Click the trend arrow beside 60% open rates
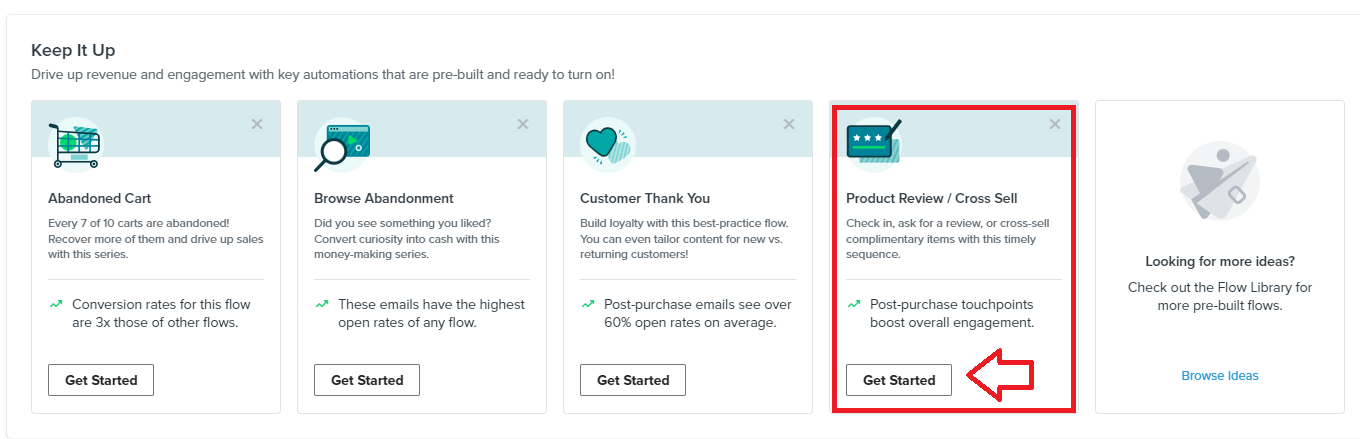Image resolution: width=1360 pixels, height=439 pixels. (x=587, y=303)
